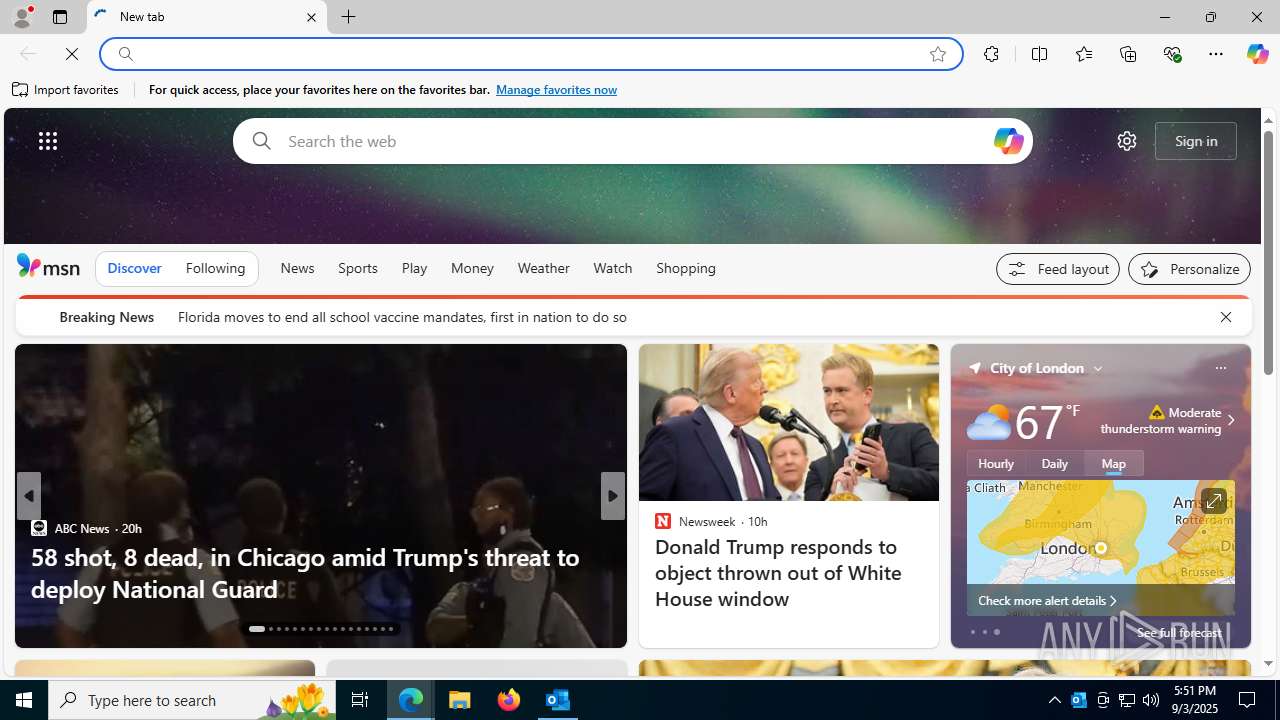Screen dimensions: 1280x720
Task: Click the taskbar search box
Action: [192, 700]
